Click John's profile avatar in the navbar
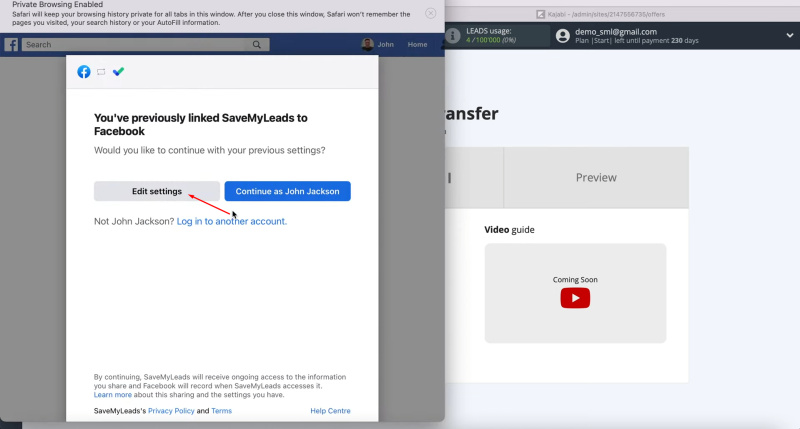Image resolution: width=800 pixels, height=429 pixels. (x=367, y=44)
